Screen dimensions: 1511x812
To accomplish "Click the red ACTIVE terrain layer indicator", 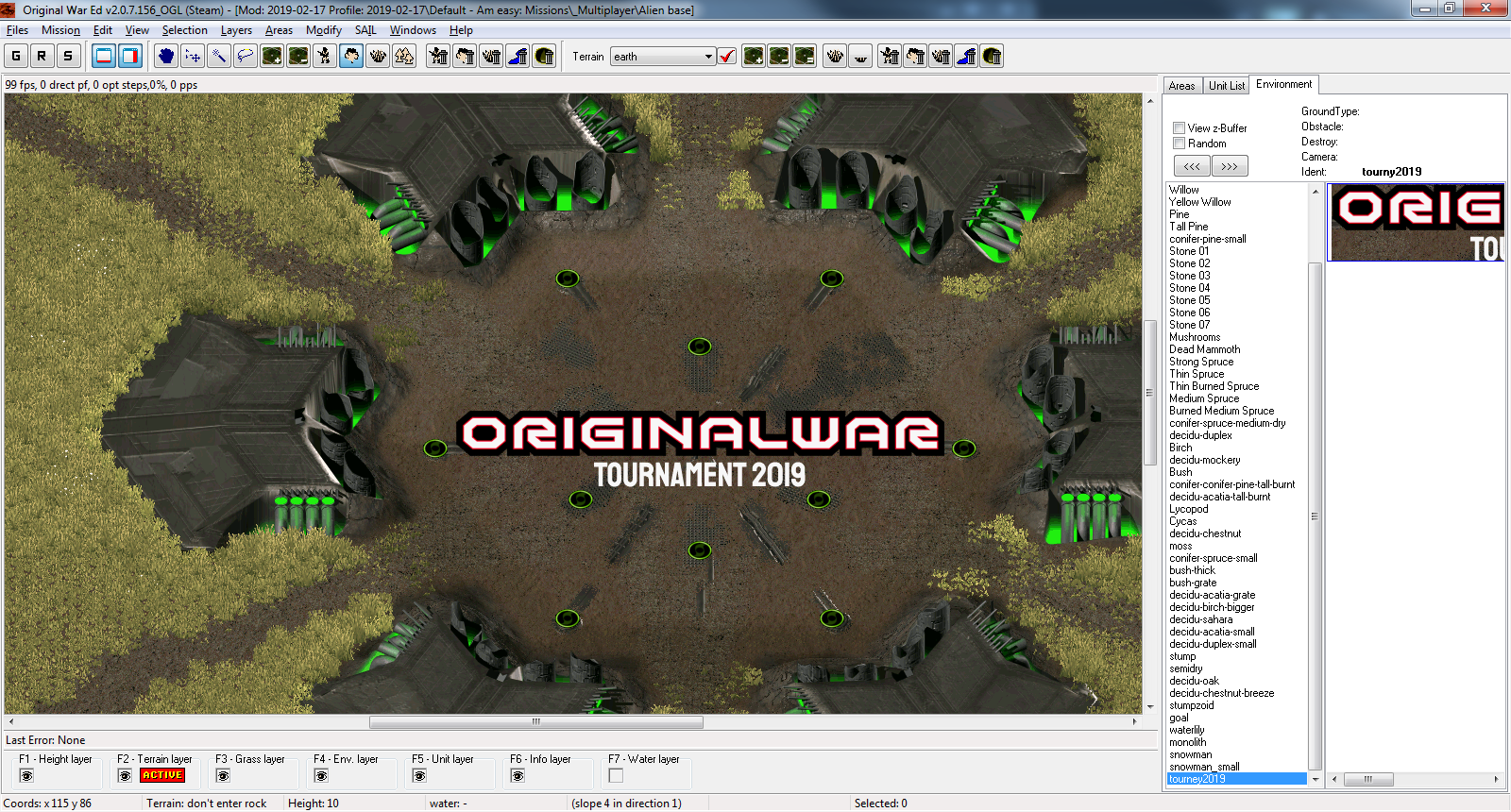I will 162,775.
